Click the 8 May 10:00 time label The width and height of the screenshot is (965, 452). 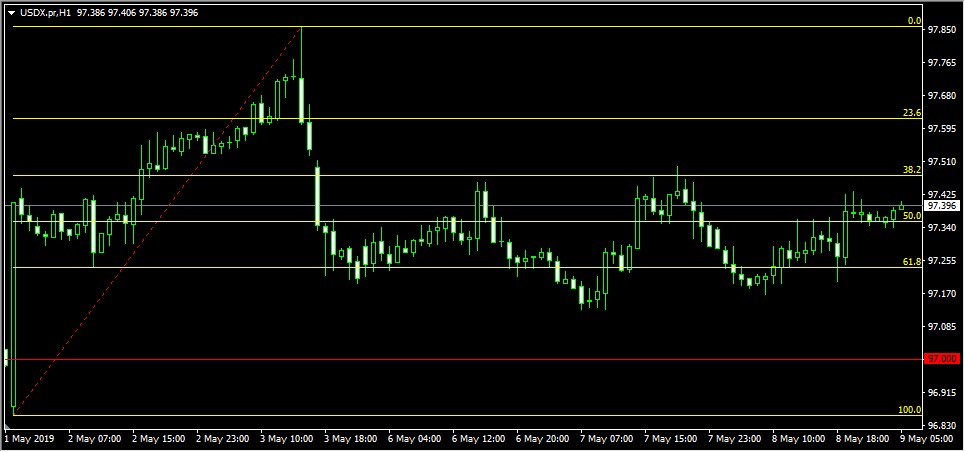(799, 439)
